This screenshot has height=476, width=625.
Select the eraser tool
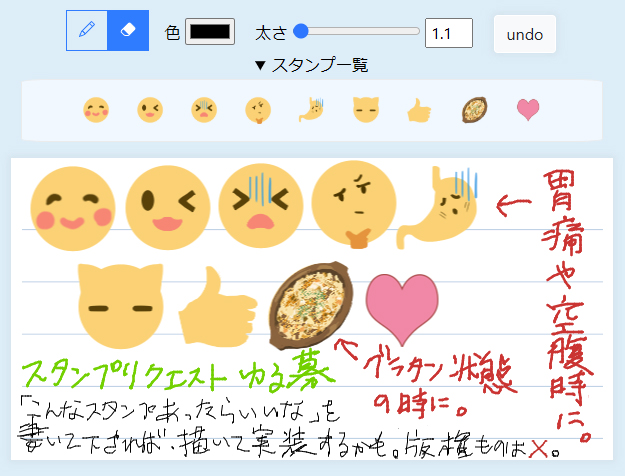pos(128,31)
